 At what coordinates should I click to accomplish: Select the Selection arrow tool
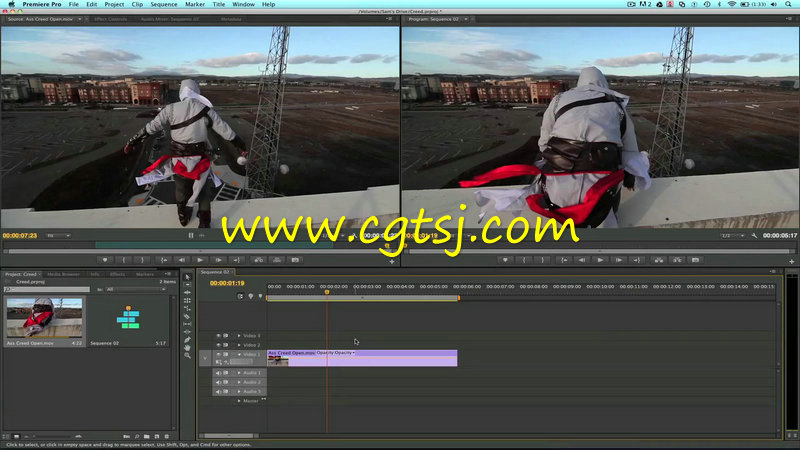pyautogui.click(x=187, y=277)
